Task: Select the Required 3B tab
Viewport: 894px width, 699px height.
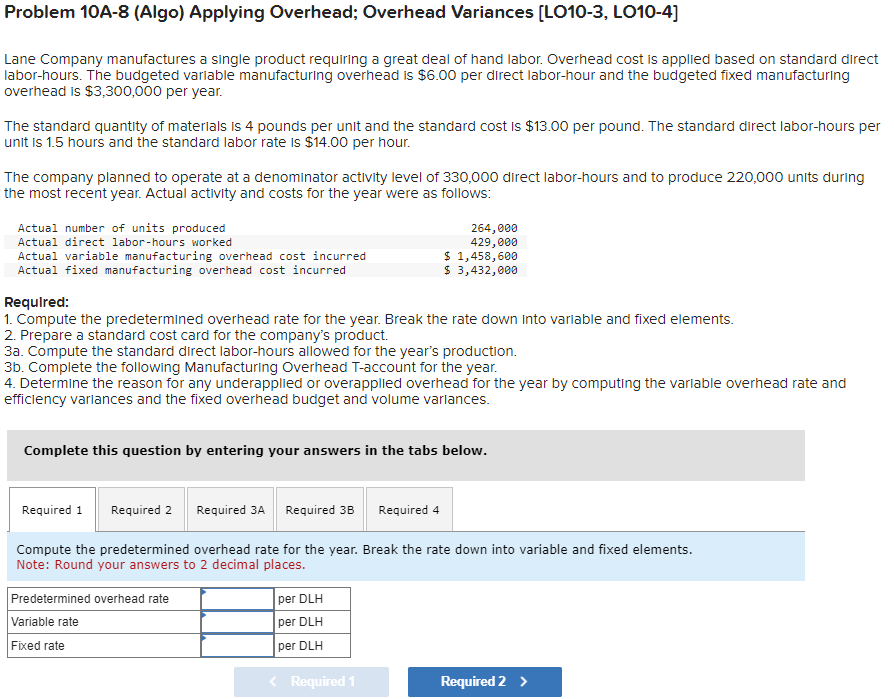Action: click(x=319, y=509)
